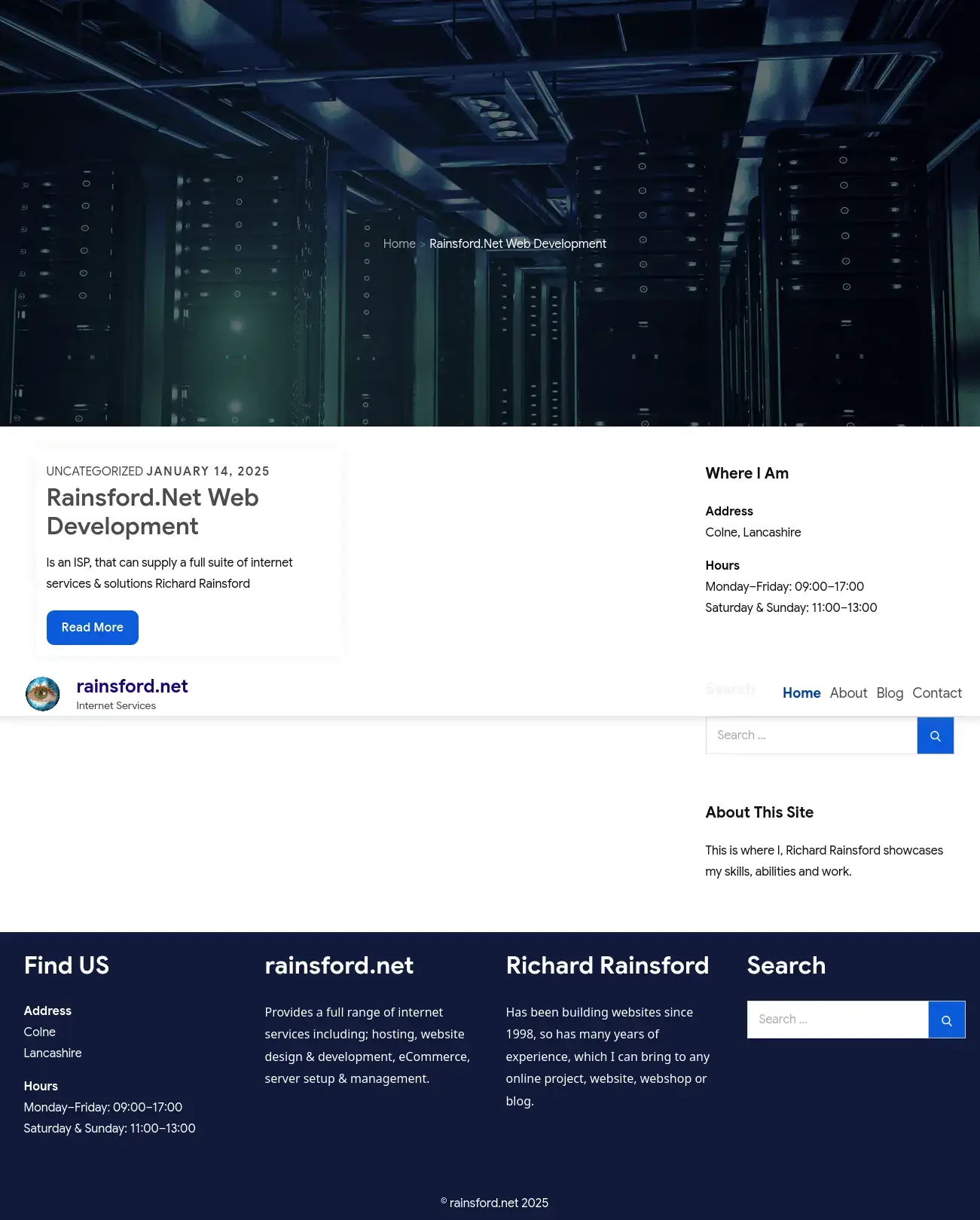980x1220 pixels.
Task: Focus the sidebar Search input field
Action: point(811,735)
